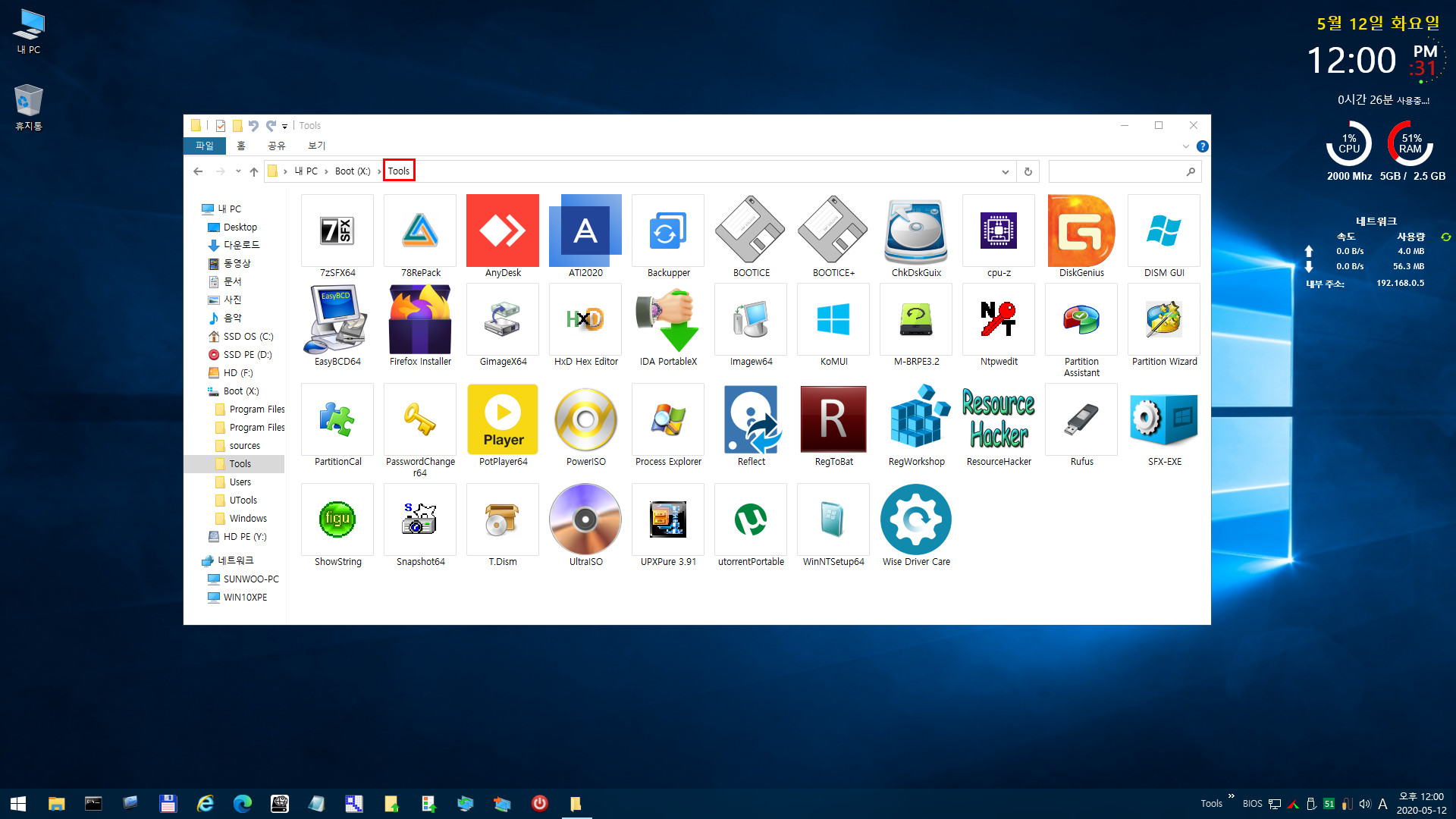
Task: Select the DISM GUI icon
Action: click(1164, 231)
